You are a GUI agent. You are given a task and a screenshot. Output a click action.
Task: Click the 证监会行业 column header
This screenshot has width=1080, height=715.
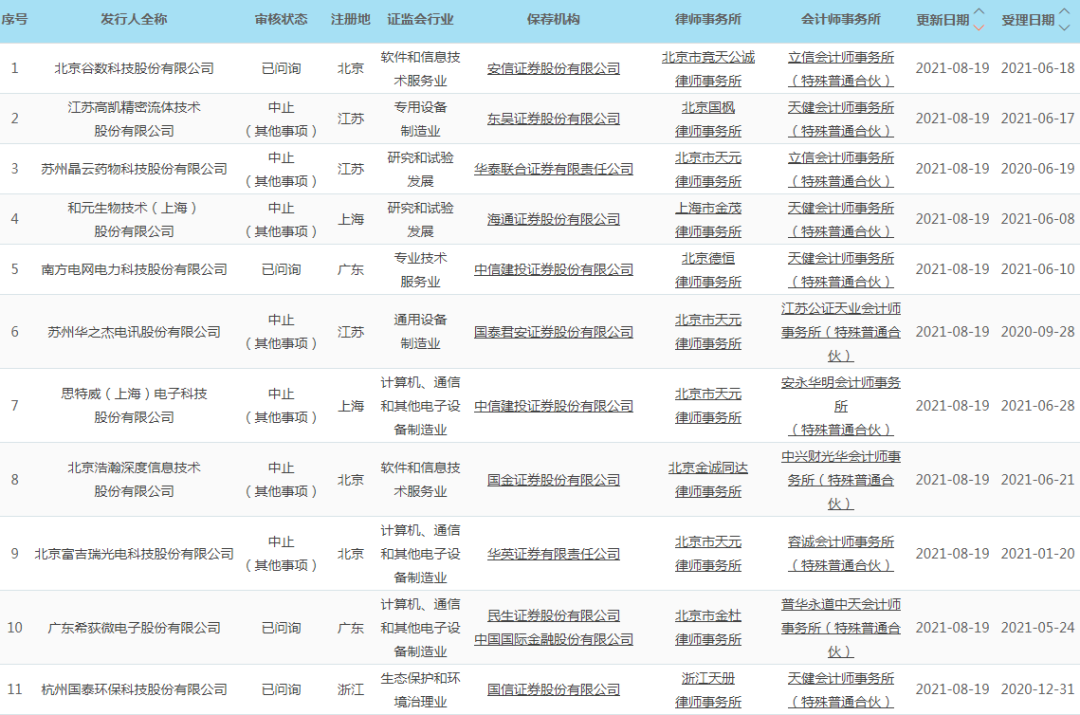[x=420, y=19]
